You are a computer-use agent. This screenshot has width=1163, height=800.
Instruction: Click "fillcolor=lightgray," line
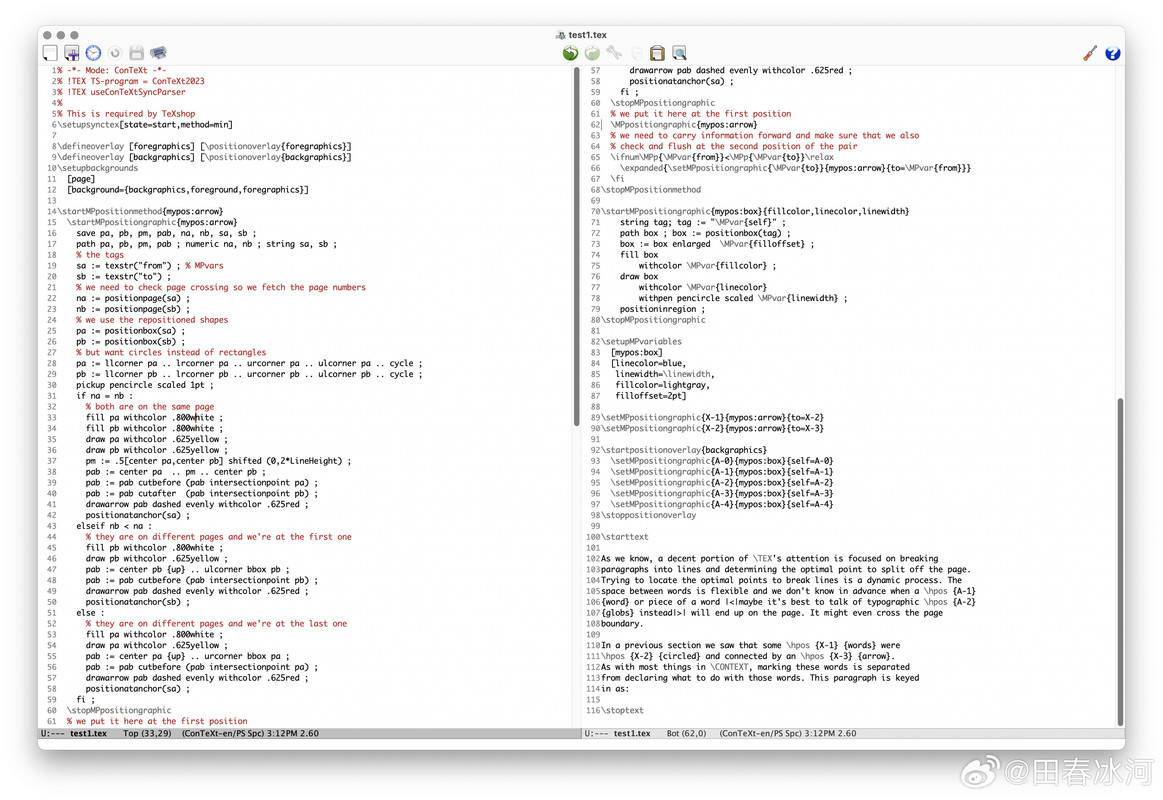point(662,385)
